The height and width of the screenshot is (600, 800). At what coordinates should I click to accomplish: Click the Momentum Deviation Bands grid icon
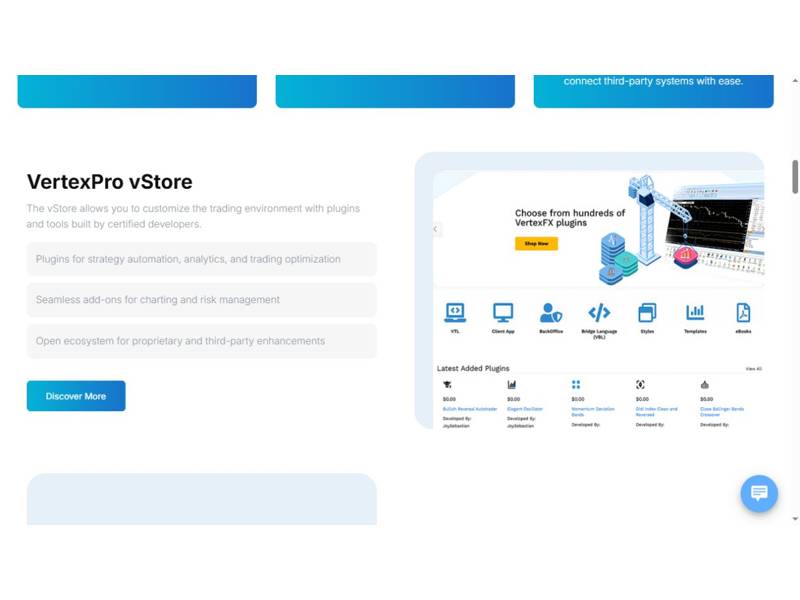pos(576,385)
